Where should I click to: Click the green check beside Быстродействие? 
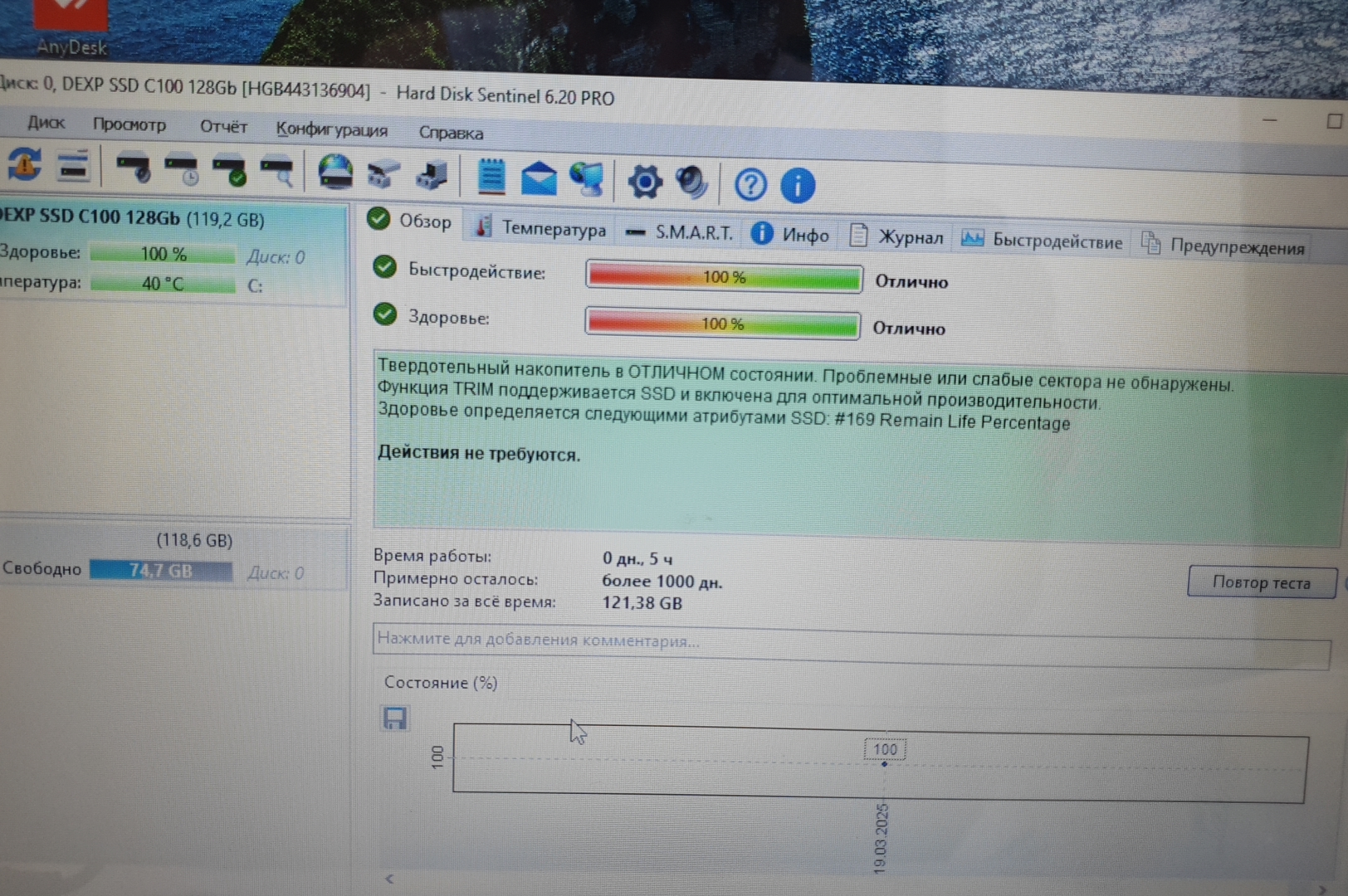point(384,267)
